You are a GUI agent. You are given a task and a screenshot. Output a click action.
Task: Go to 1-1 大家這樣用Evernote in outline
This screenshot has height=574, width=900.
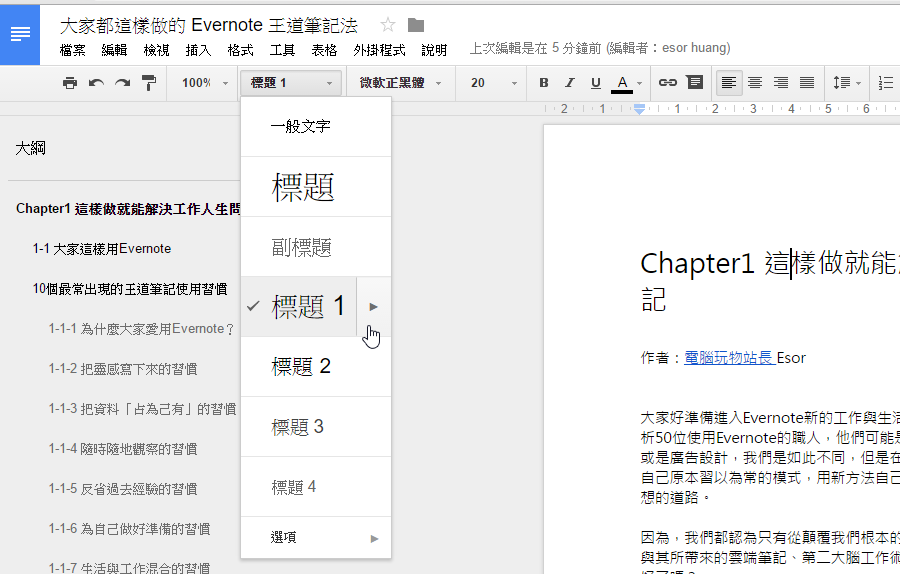(x=102, y=249)
